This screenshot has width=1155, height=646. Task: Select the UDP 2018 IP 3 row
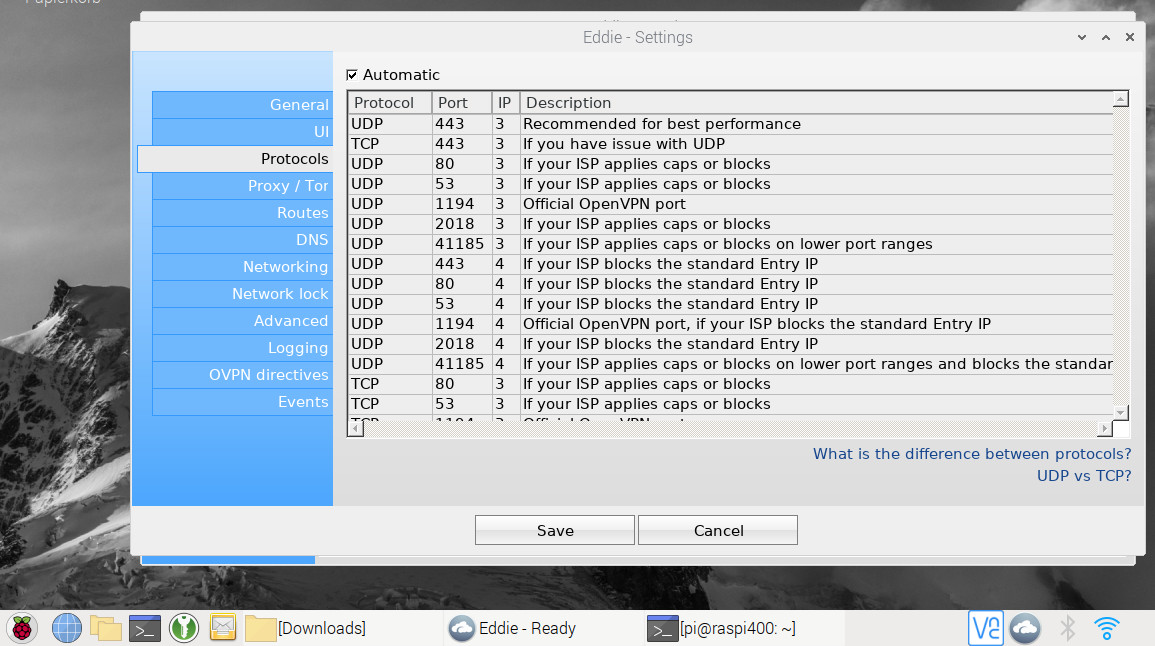click(730, 224)
